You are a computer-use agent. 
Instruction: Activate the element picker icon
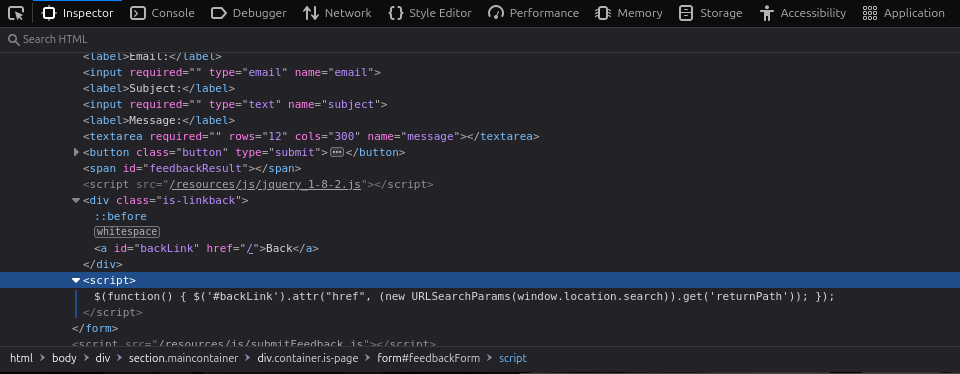coord(17,13)
